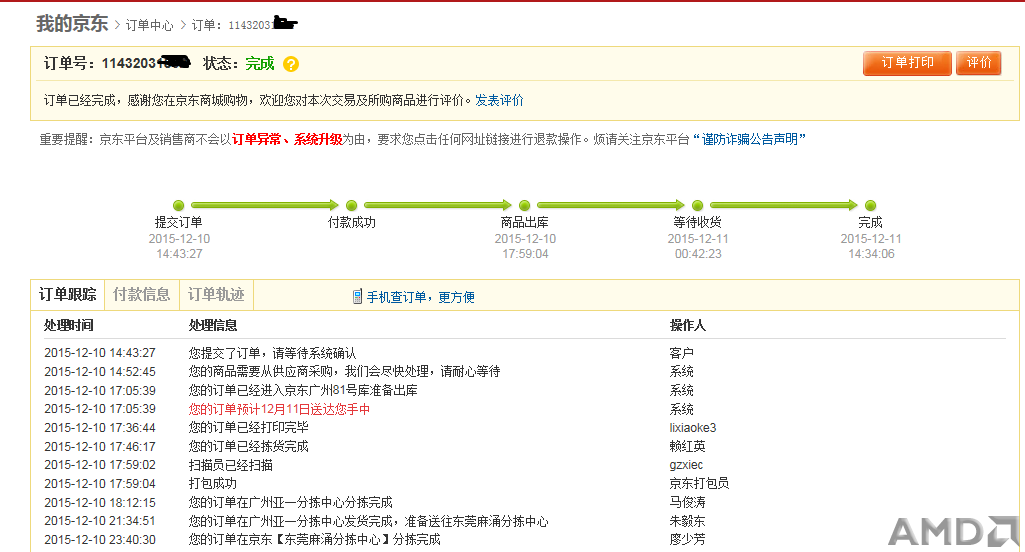This screenshot has width=1025, height=552.
Task: Select the timestamp 2015-12-10 21:34:51
Action: pyautogui.click(x=100, y=521)
